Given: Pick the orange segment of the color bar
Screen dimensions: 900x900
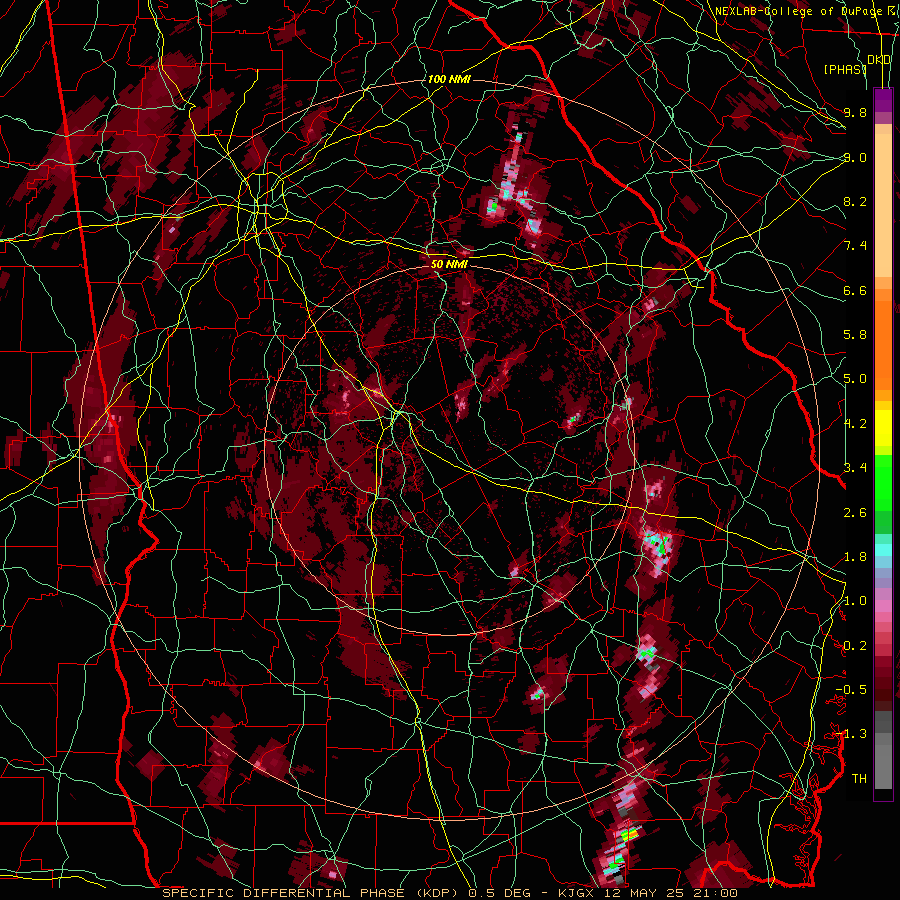Looking at the screenshot, I should coord(883,339).
